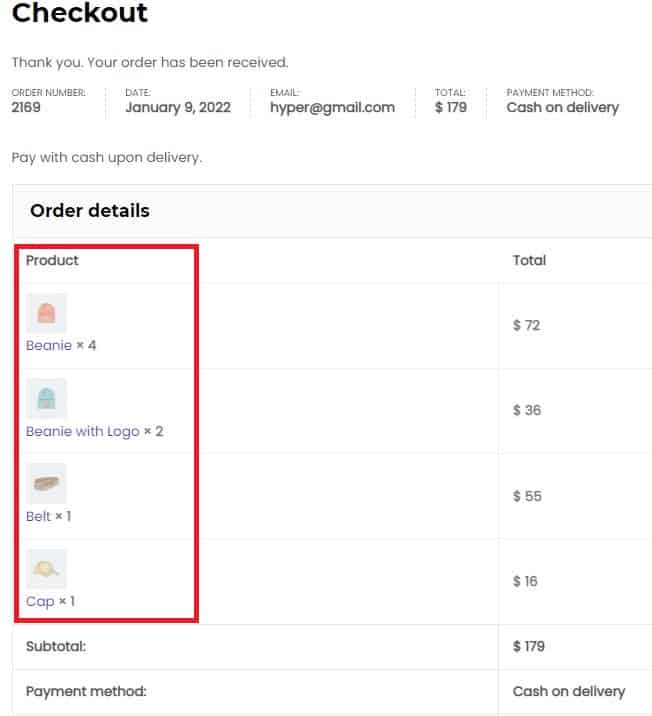652x716 pixels.
Task: Click Cash on delivery in order summary
Action: [563, 107]
